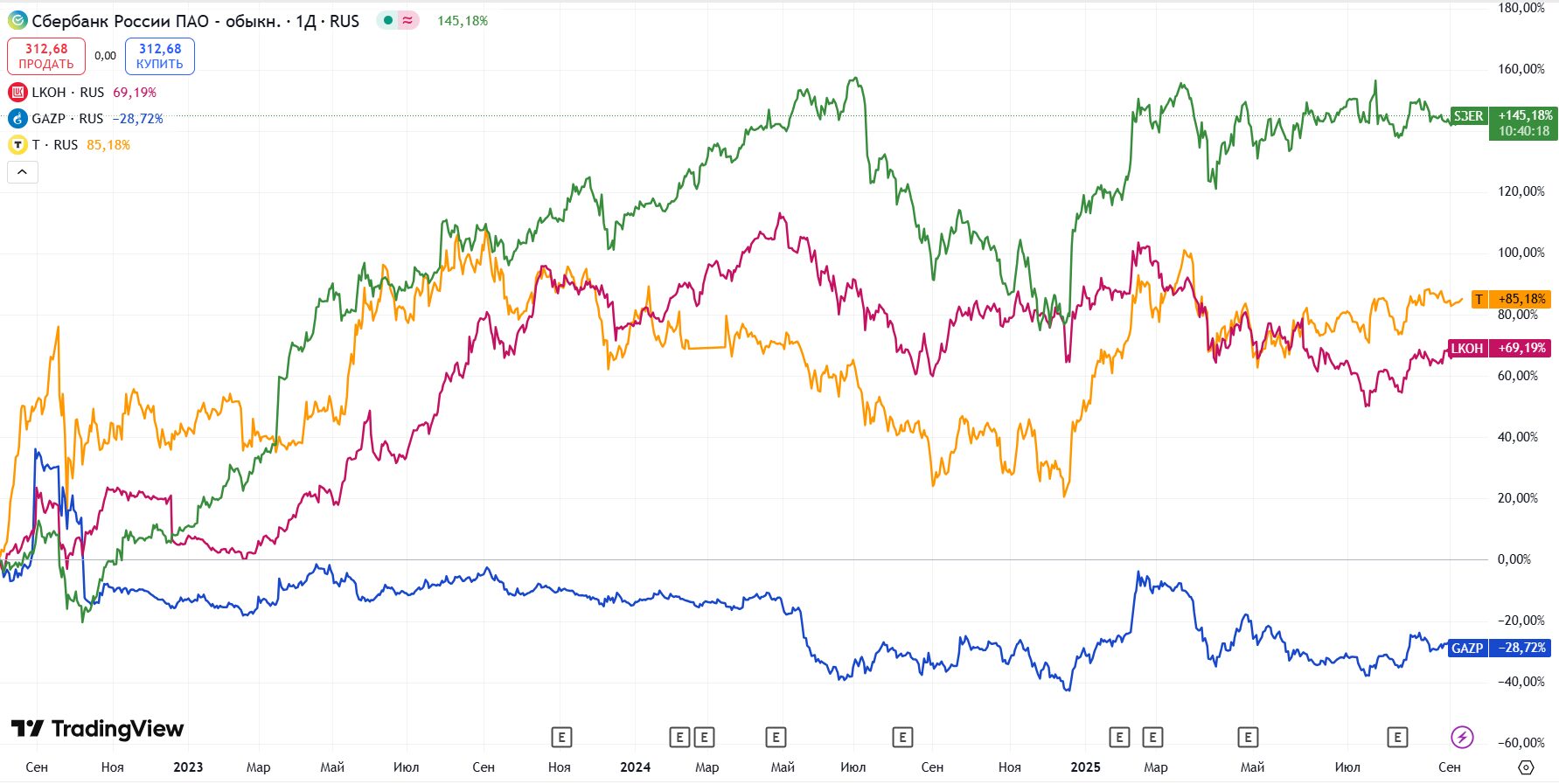Open chart settings hexagon icon
Screen dimensions: 1559x784
tap(1526, 767)
